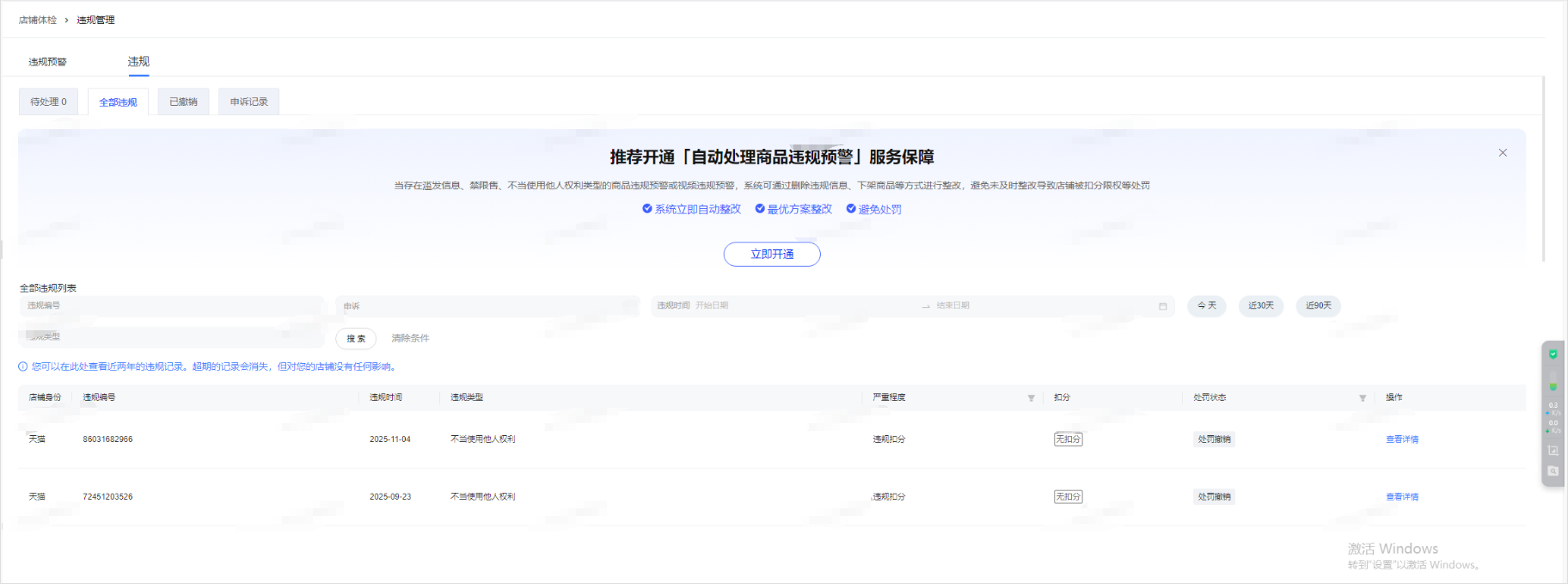
Task: Switch to the 违规预警 tab
Action: click(47, 62)
